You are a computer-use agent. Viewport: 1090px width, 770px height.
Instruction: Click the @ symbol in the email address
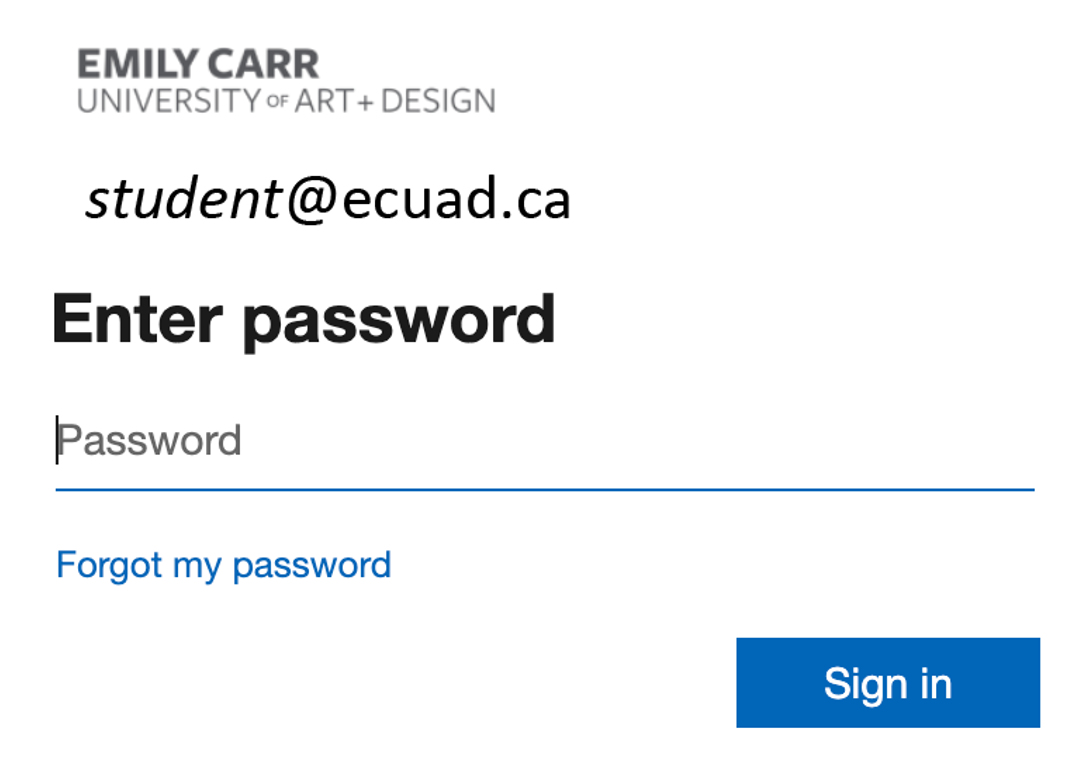pyautogui.click(x=312, y=199)
